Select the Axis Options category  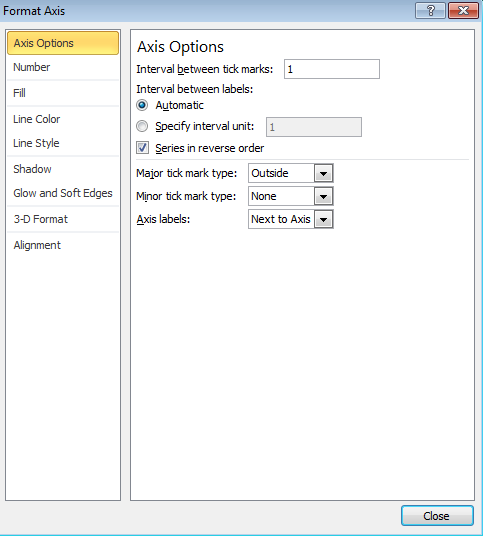pyautogui.click(x=63, y=43)
